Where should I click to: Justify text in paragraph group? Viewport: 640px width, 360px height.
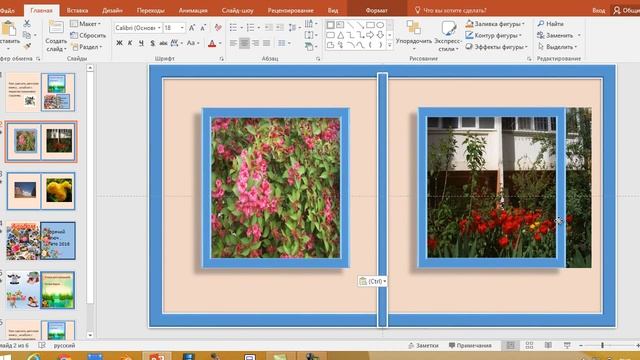tap(267, 43)
